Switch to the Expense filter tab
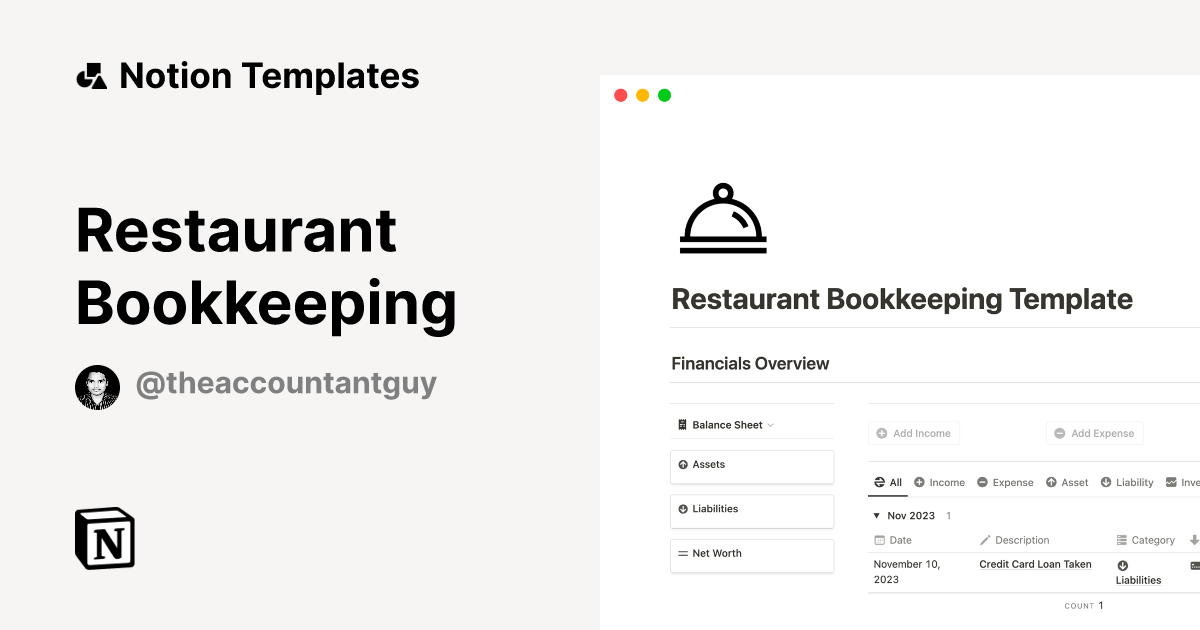This screenshot has width=1200, height=630. pyautogui.click(x=1005, y=482)
